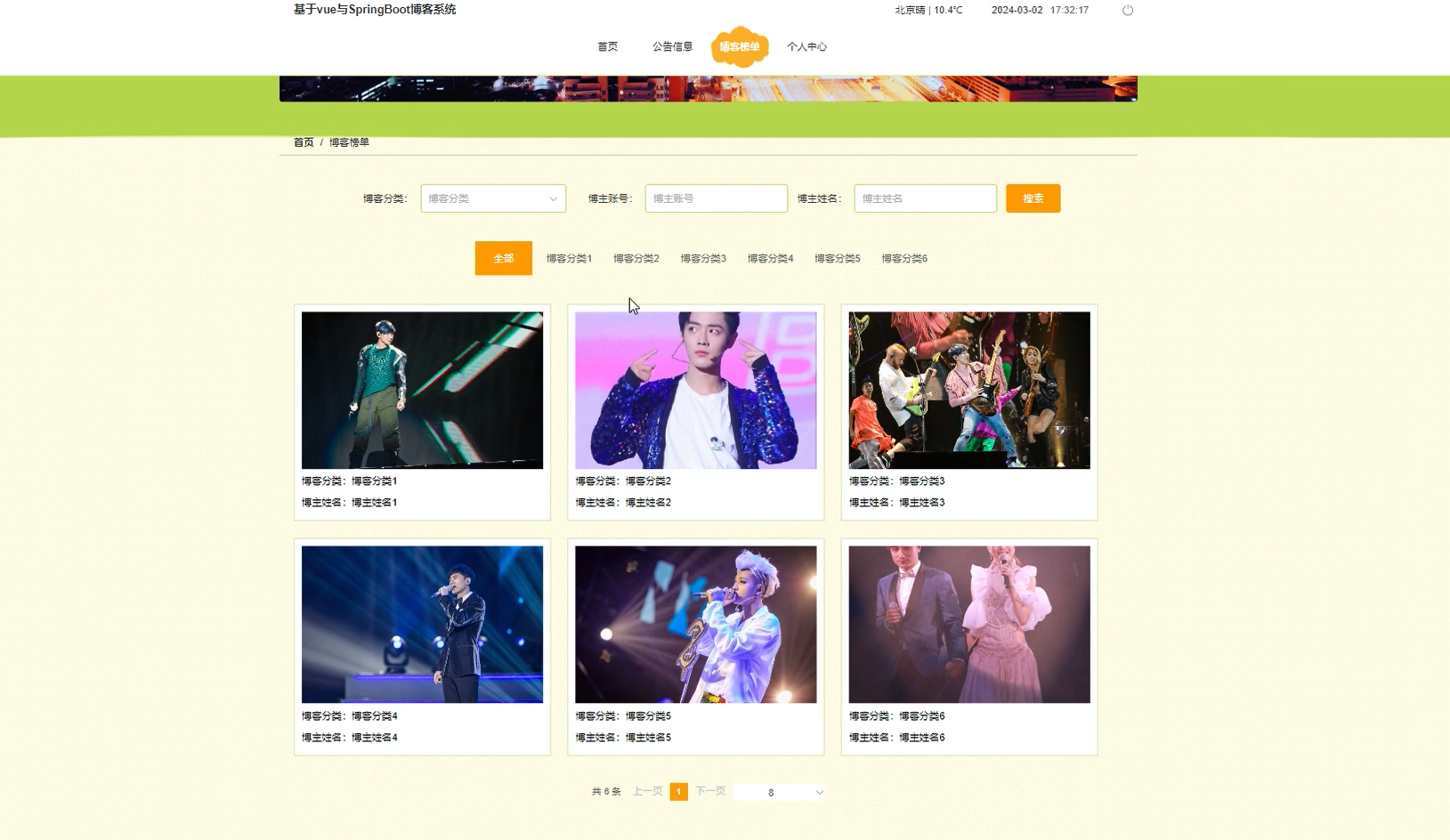Screen dimensions: 1450x840
Task: Click the 博主账号 input field
Action: coord(716,198)
